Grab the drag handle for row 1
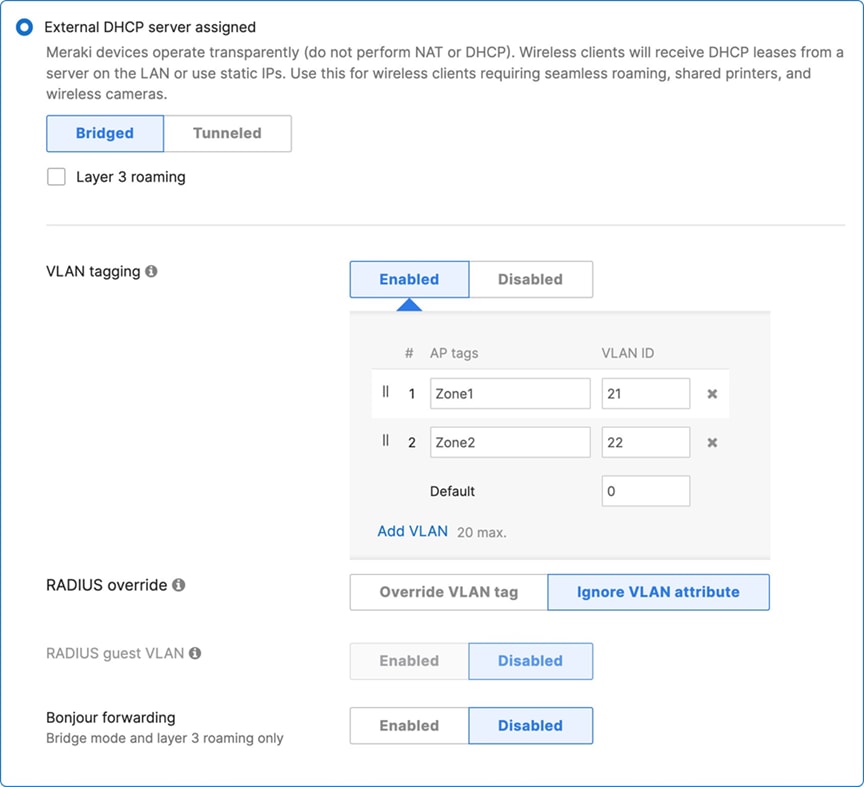 [386, 392]
